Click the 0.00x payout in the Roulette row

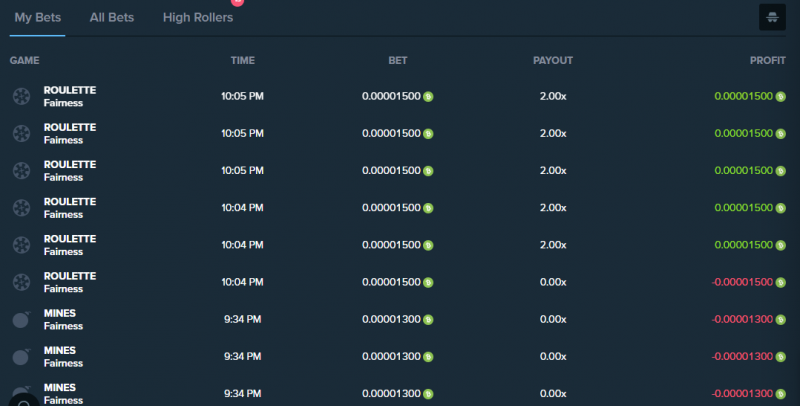pyautogui.click(x=553, y=282)
